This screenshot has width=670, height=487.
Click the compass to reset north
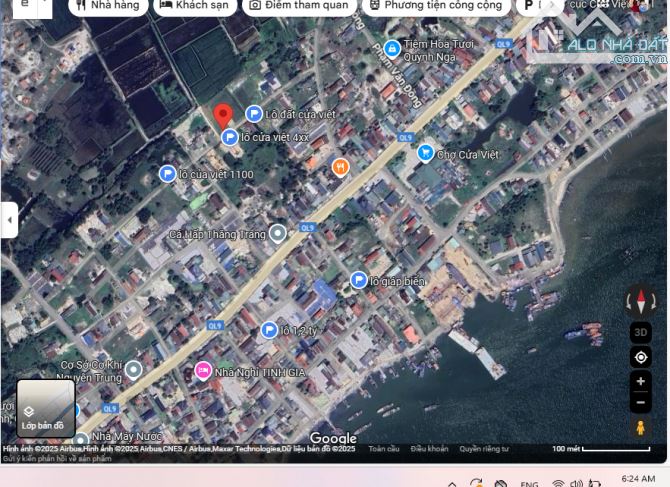[641, 300]
